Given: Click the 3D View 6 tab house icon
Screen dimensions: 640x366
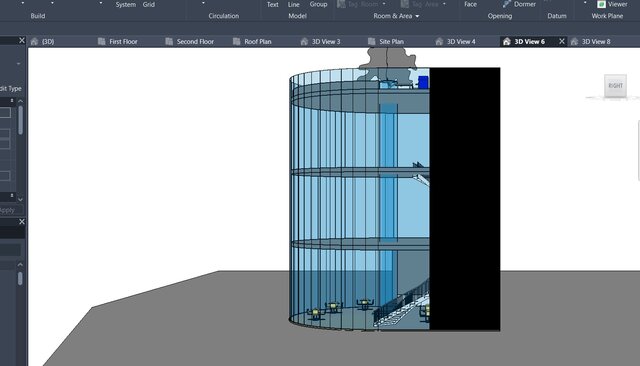Looking at the screenshot, I should (x=507, y=41).
